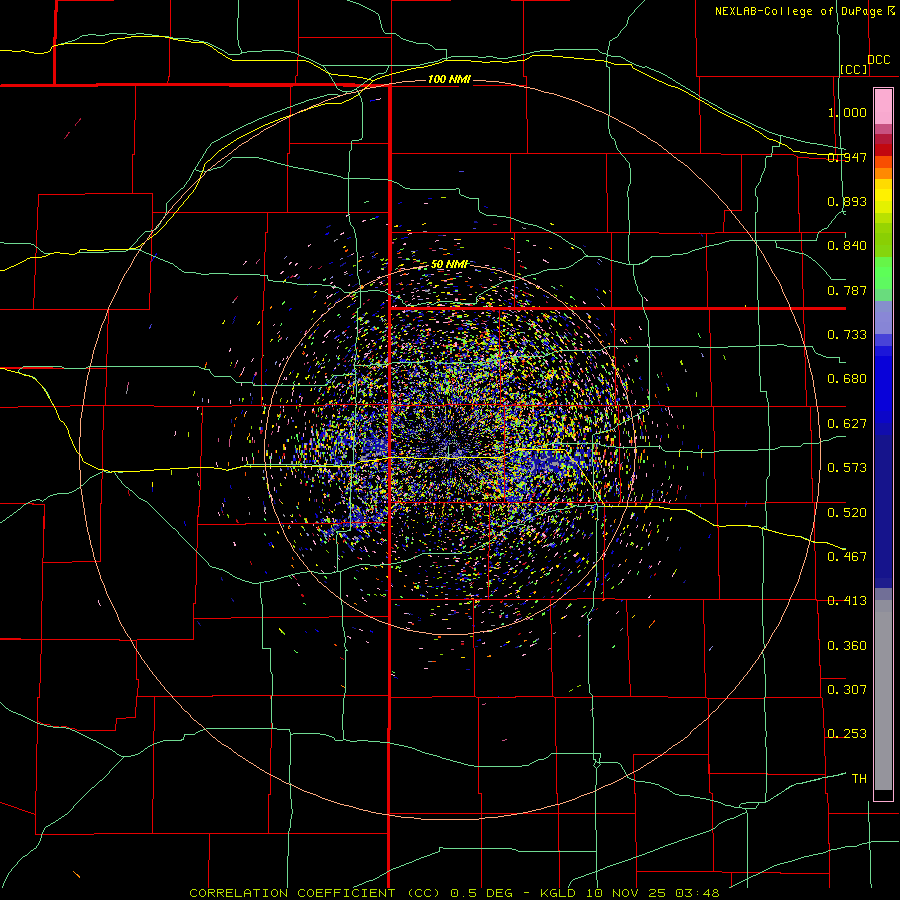Click the 0.733 scale value
900x900 pixels.
click(847, 335)
